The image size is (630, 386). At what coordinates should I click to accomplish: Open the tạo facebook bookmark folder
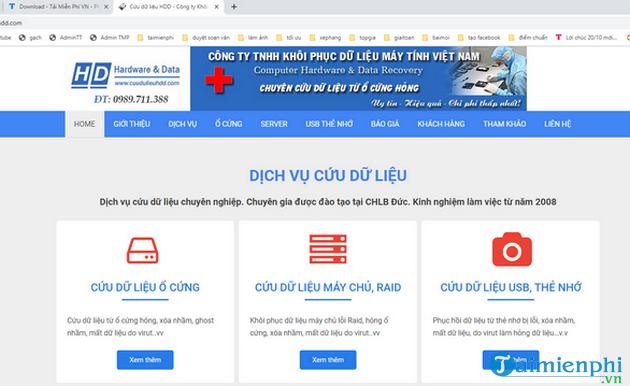coord(479,37)
